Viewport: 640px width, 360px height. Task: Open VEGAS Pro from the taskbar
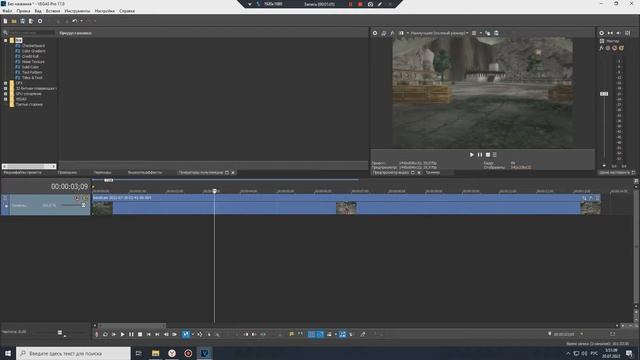[204, 353]
